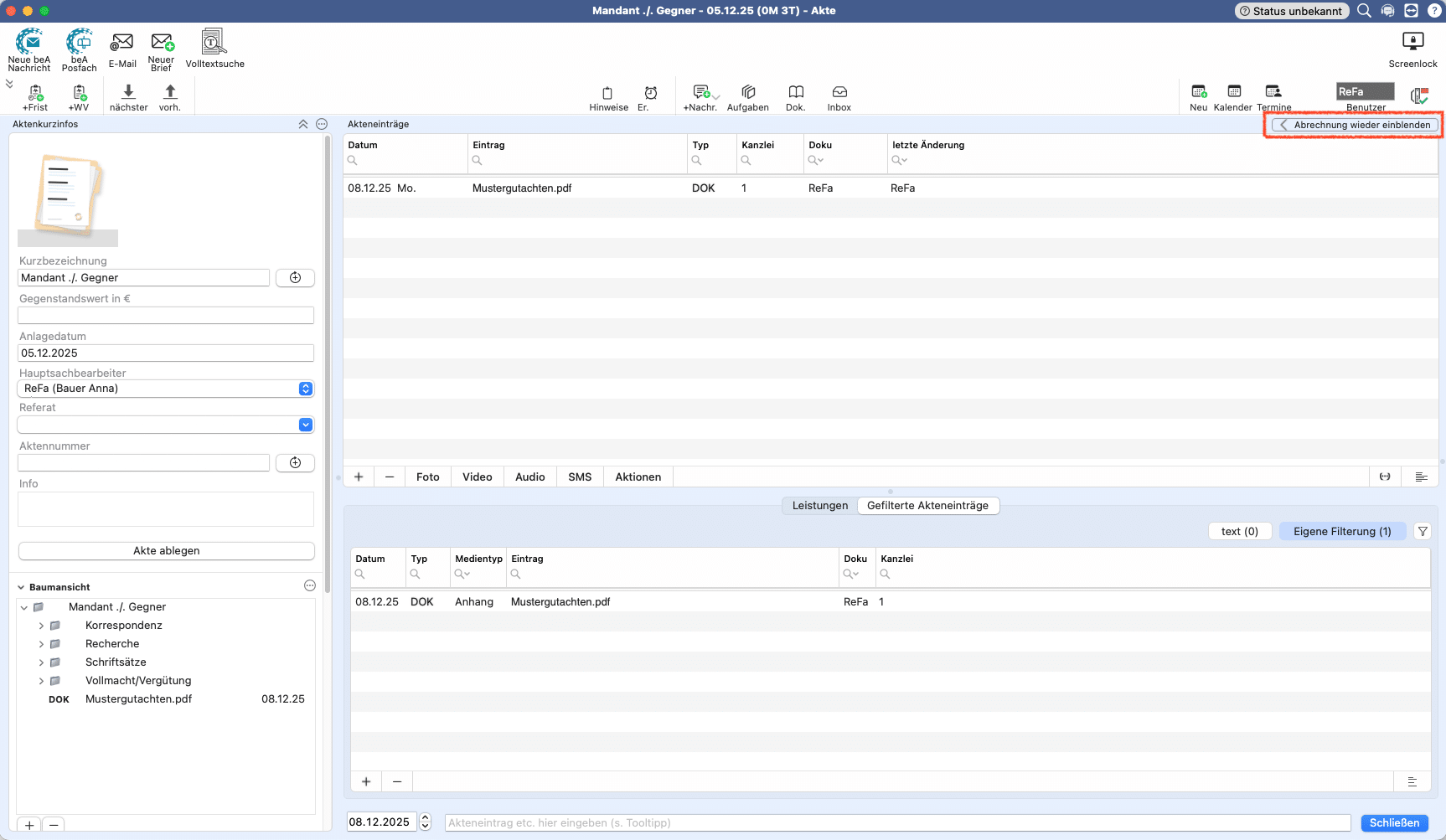Open the Inbox toolbar icon
The width and height of the screenshot is (1446, 840).
coord(839,93)
